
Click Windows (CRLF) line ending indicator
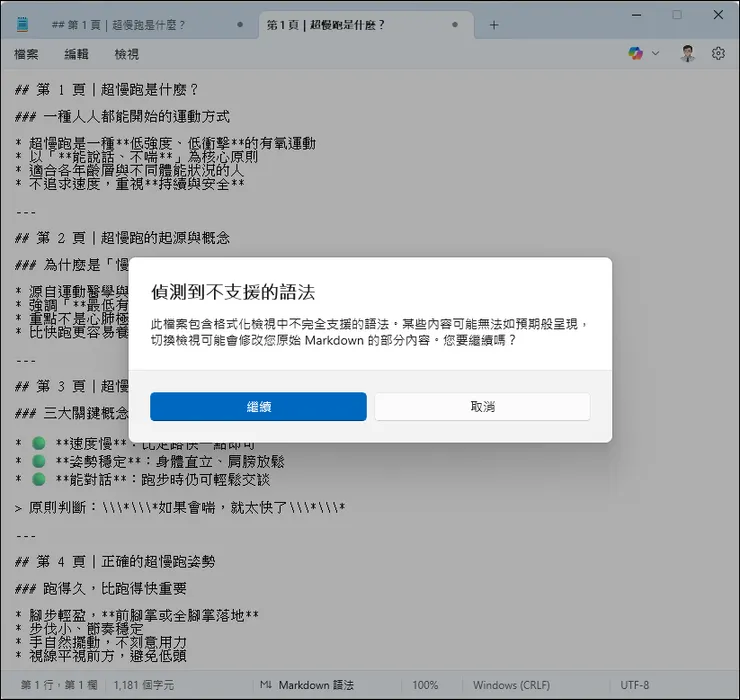coord(511,685)
